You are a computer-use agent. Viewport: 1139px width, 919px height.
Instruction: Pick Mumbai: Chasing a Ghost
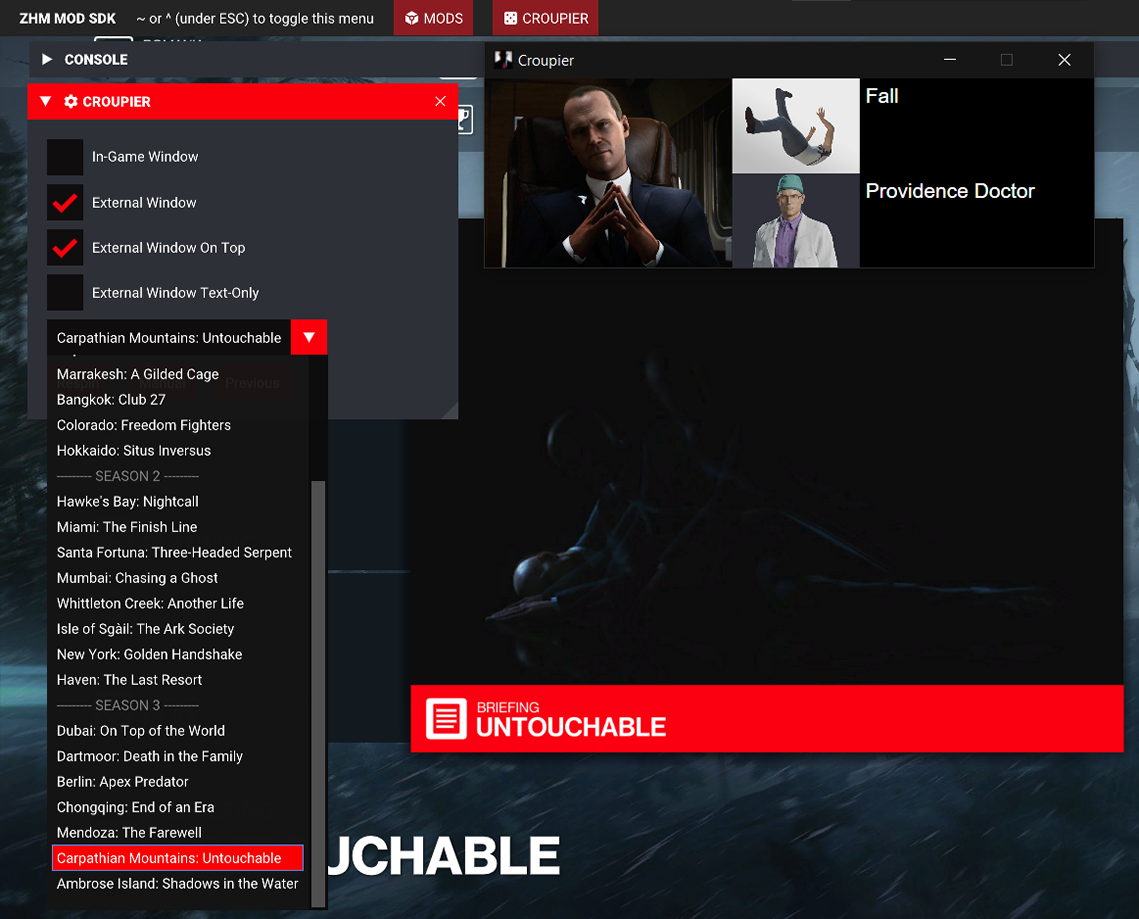point(137,578)
